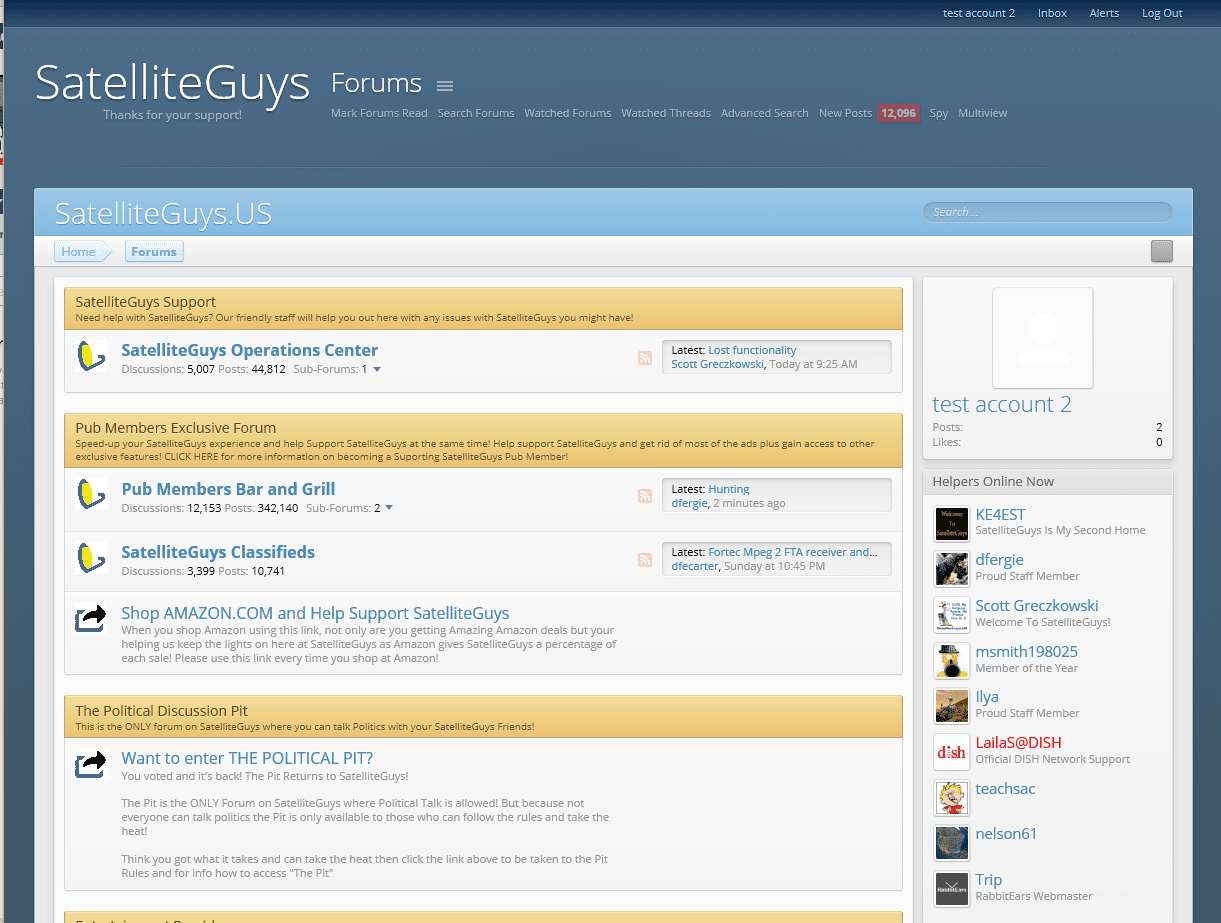Click RSS feed icon for Pub Members Bar and Grill

tap(645, 496)
